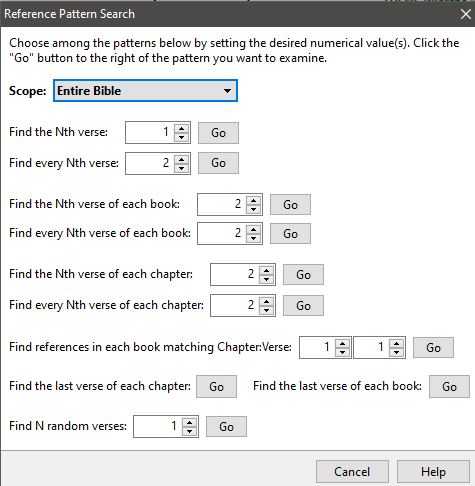Run Find the Nth verse of each book

coord(290,205)
